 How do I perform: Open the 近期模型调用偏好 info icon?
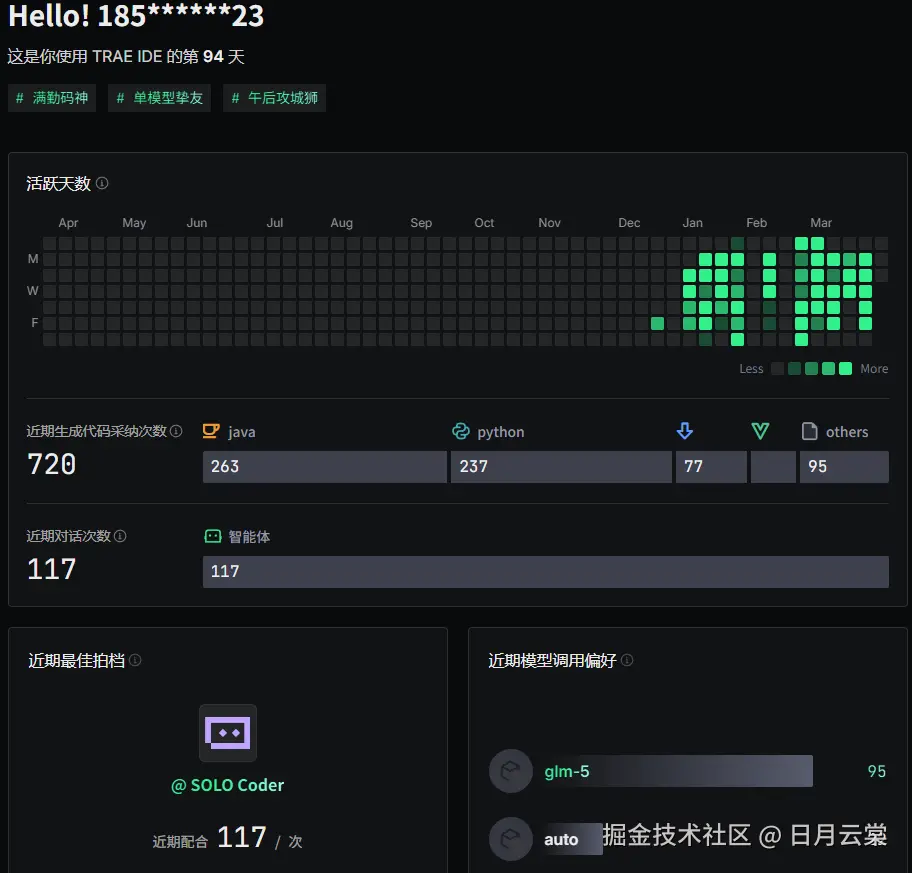point(627,660)
